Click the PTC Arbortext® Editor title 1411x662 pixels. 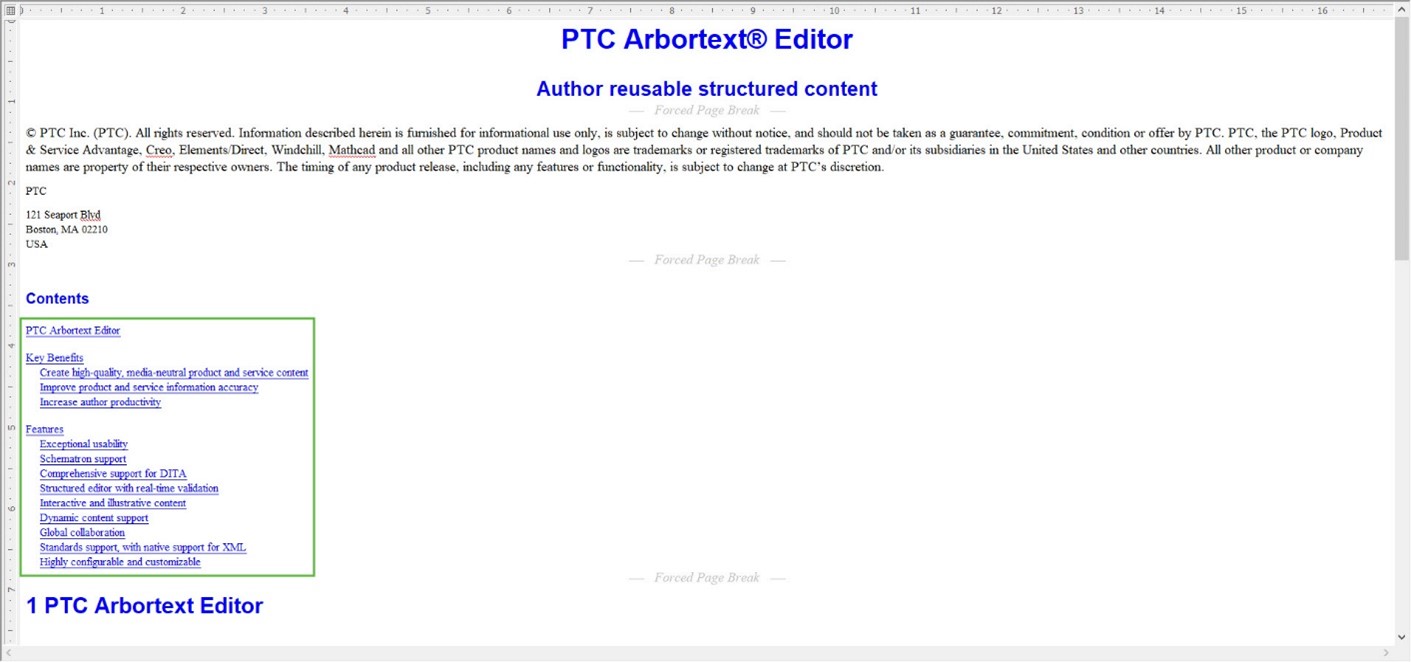point(707,39)
